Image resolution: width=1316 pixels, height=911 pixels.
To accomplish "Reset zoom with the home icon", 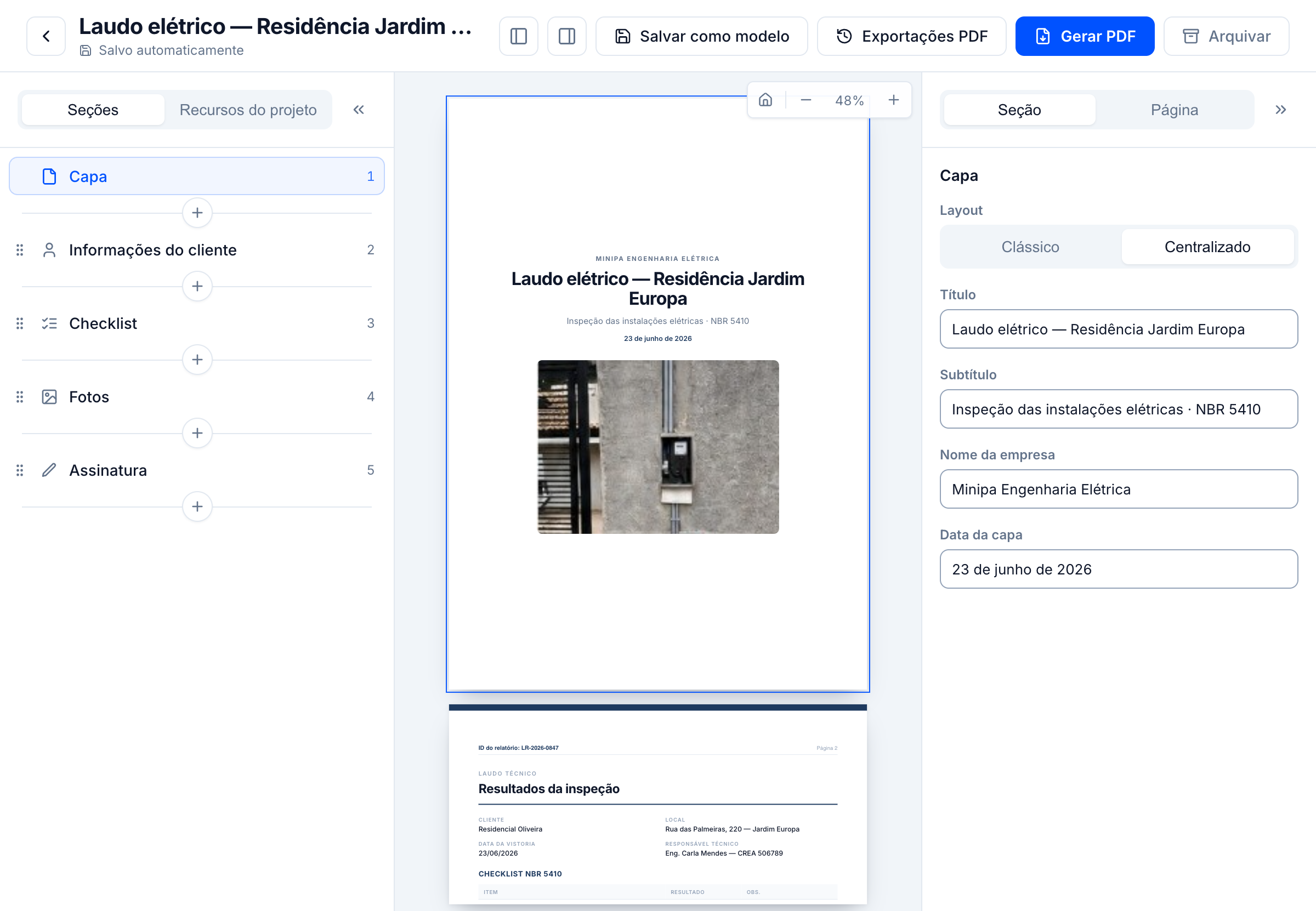I will [x=765, y=100].
